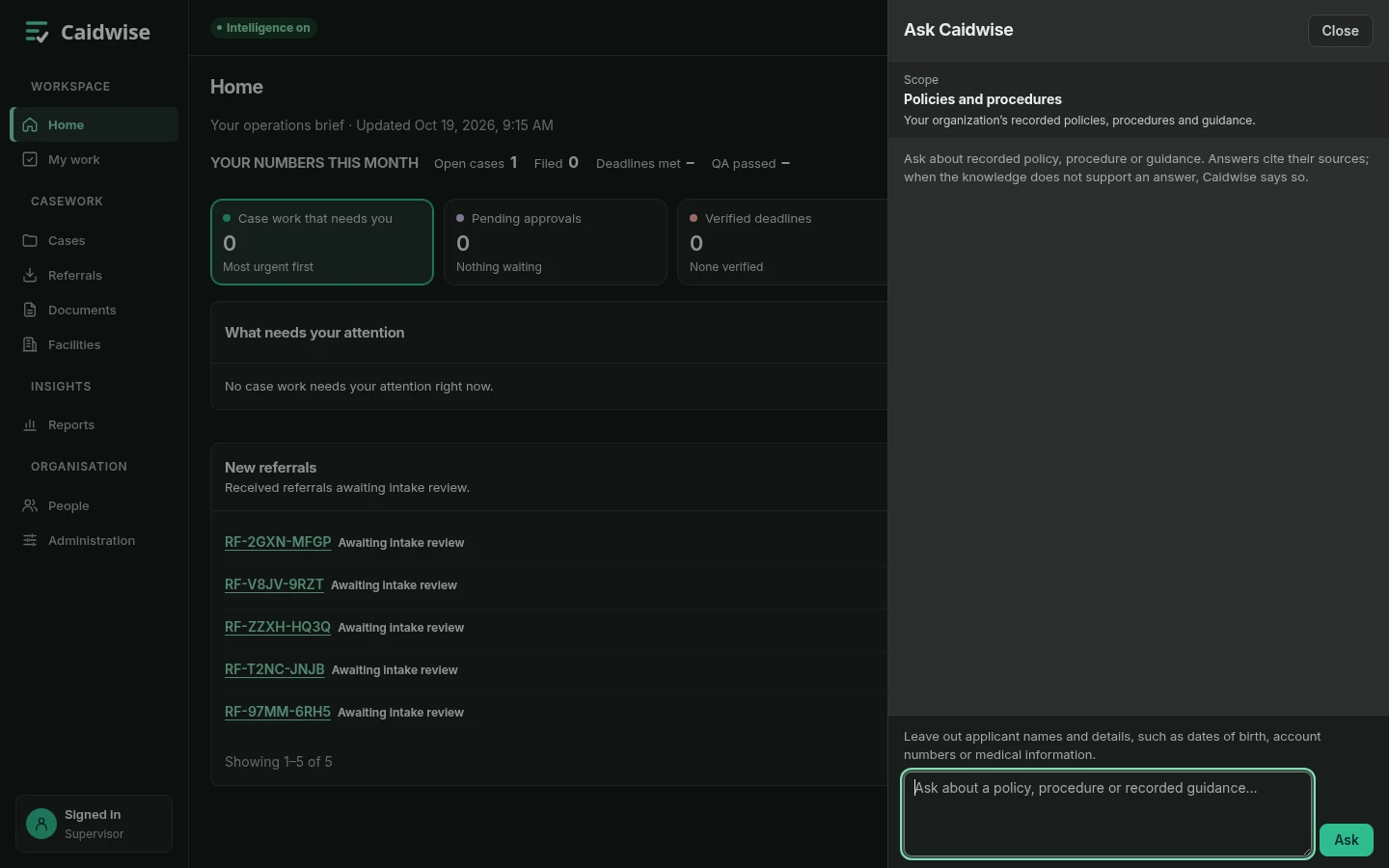Click the Administration sliders icon
This screenshot has width=1389, height=868.
point(30,540)
